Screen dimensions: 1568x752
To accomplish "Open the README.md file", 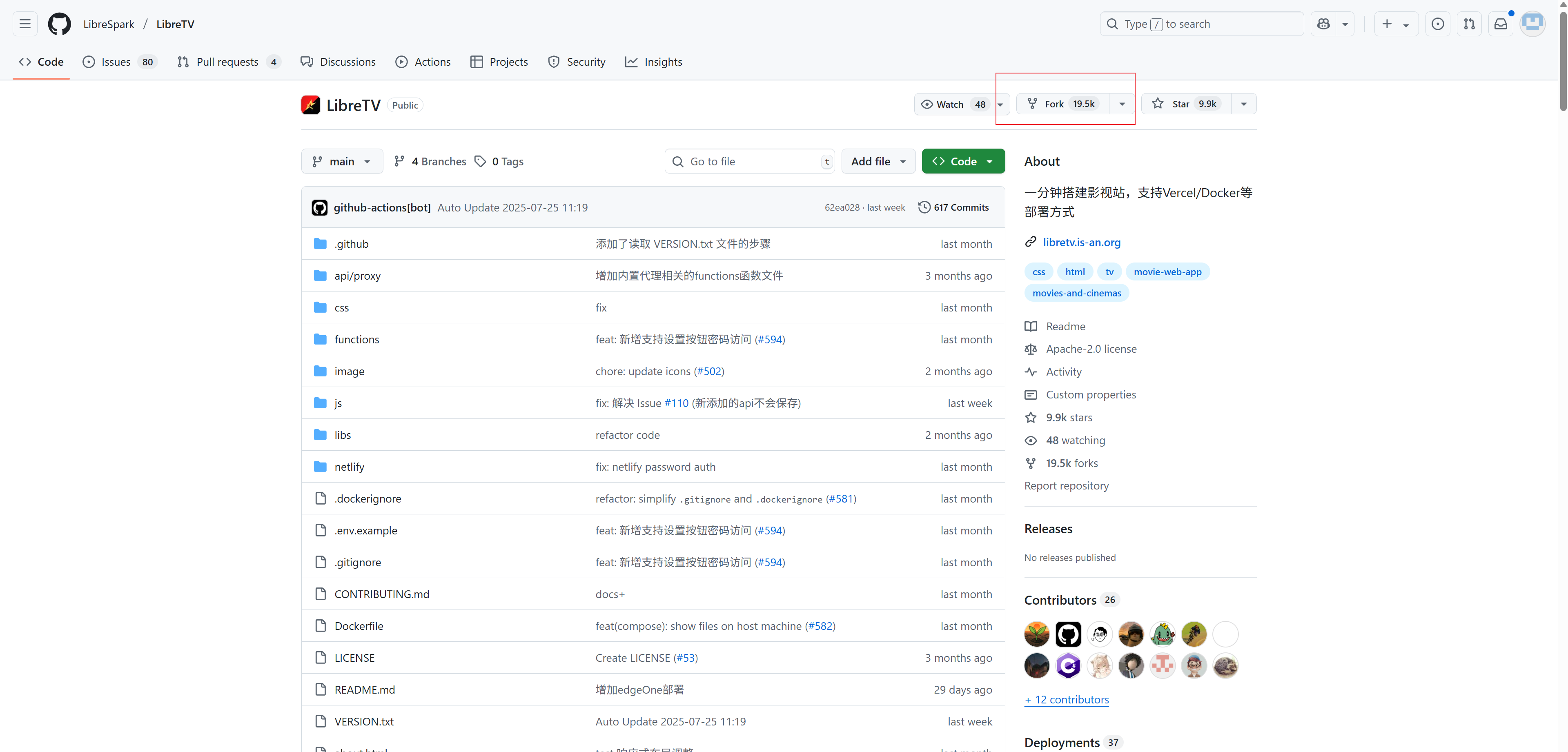I will 365,689.
